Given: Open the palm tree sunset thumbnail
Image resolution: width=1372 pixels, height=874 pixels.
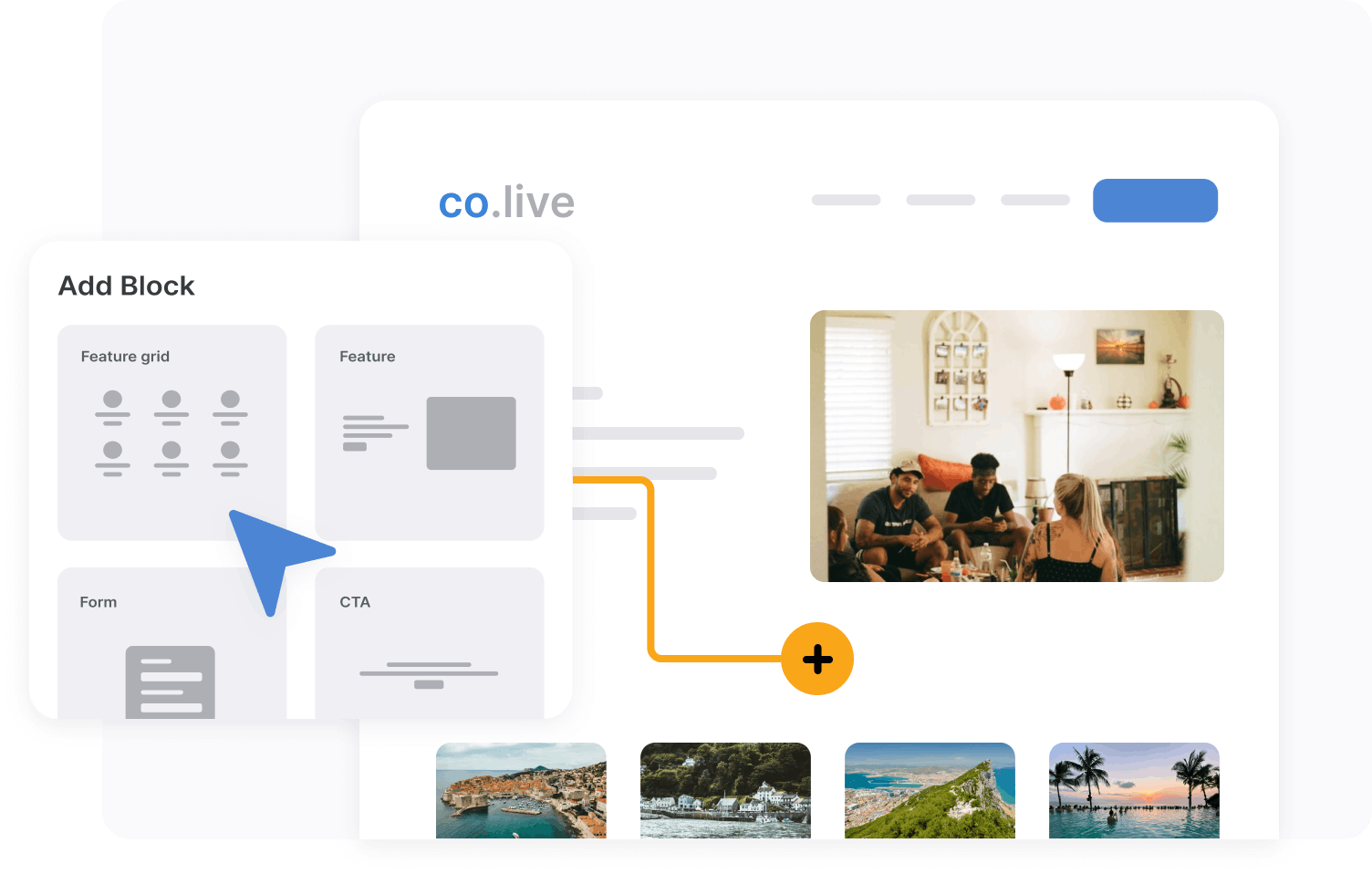Looking at the screenshot, I should pyautogui.click(x=1134, y=790).
